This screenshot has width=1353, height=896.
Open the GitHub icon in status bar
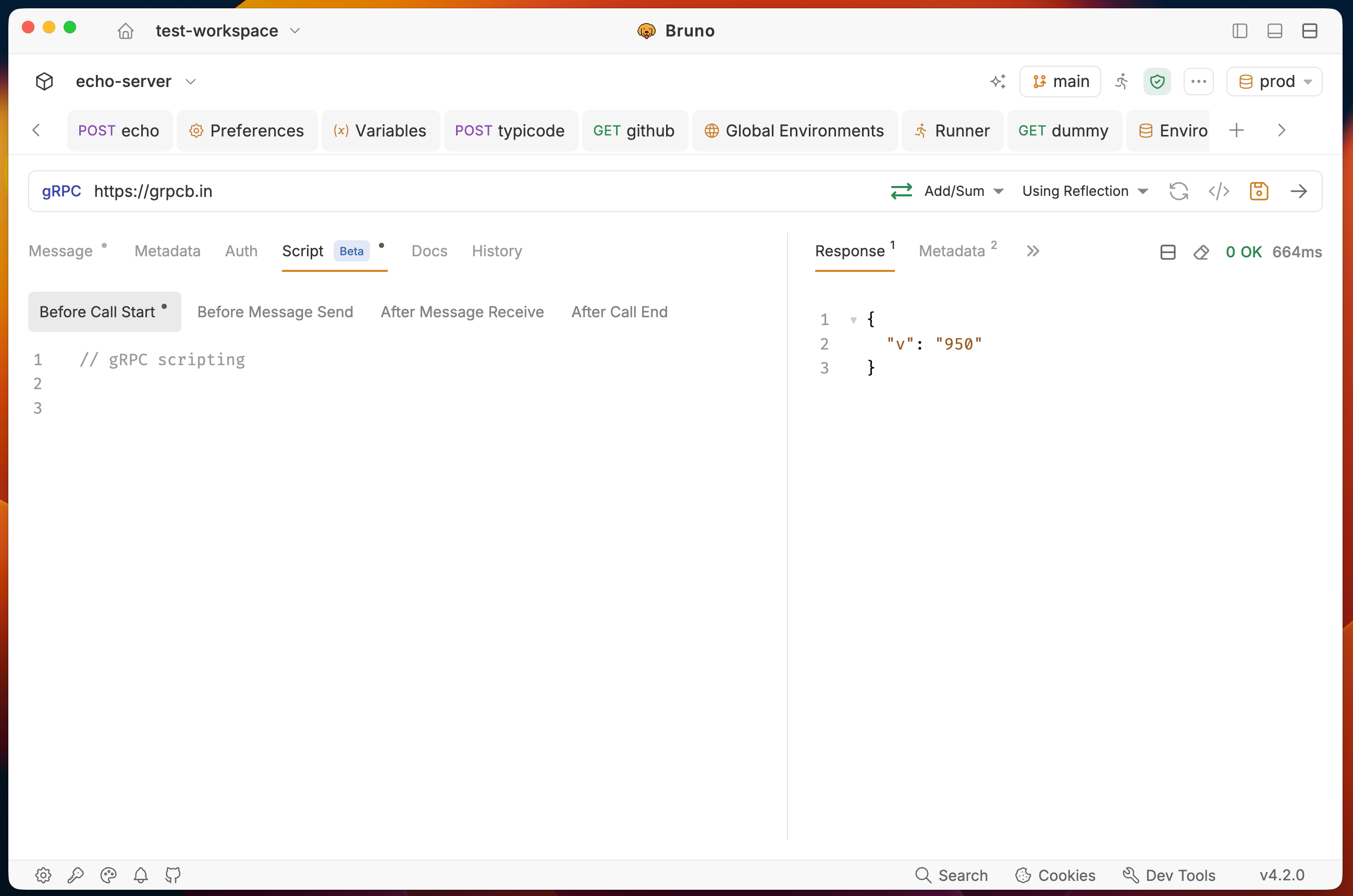coord(173,875)
